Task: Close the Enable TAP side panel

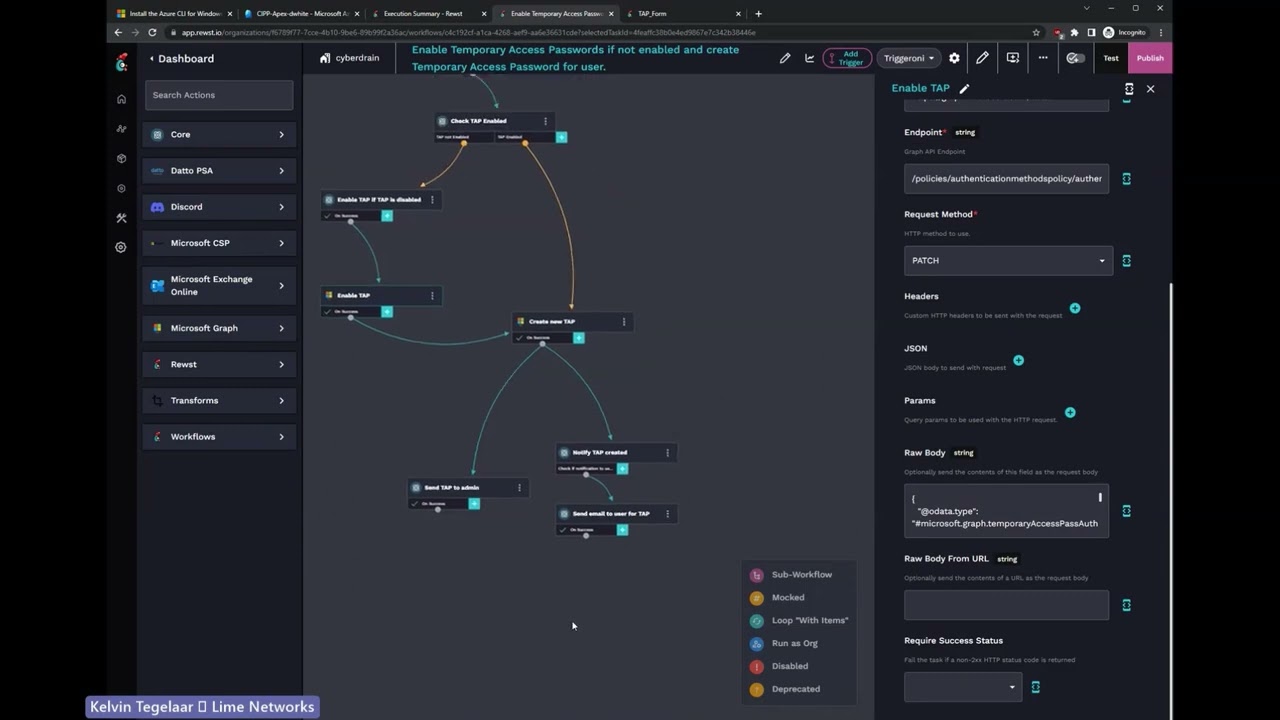Action: [1150, 89]
